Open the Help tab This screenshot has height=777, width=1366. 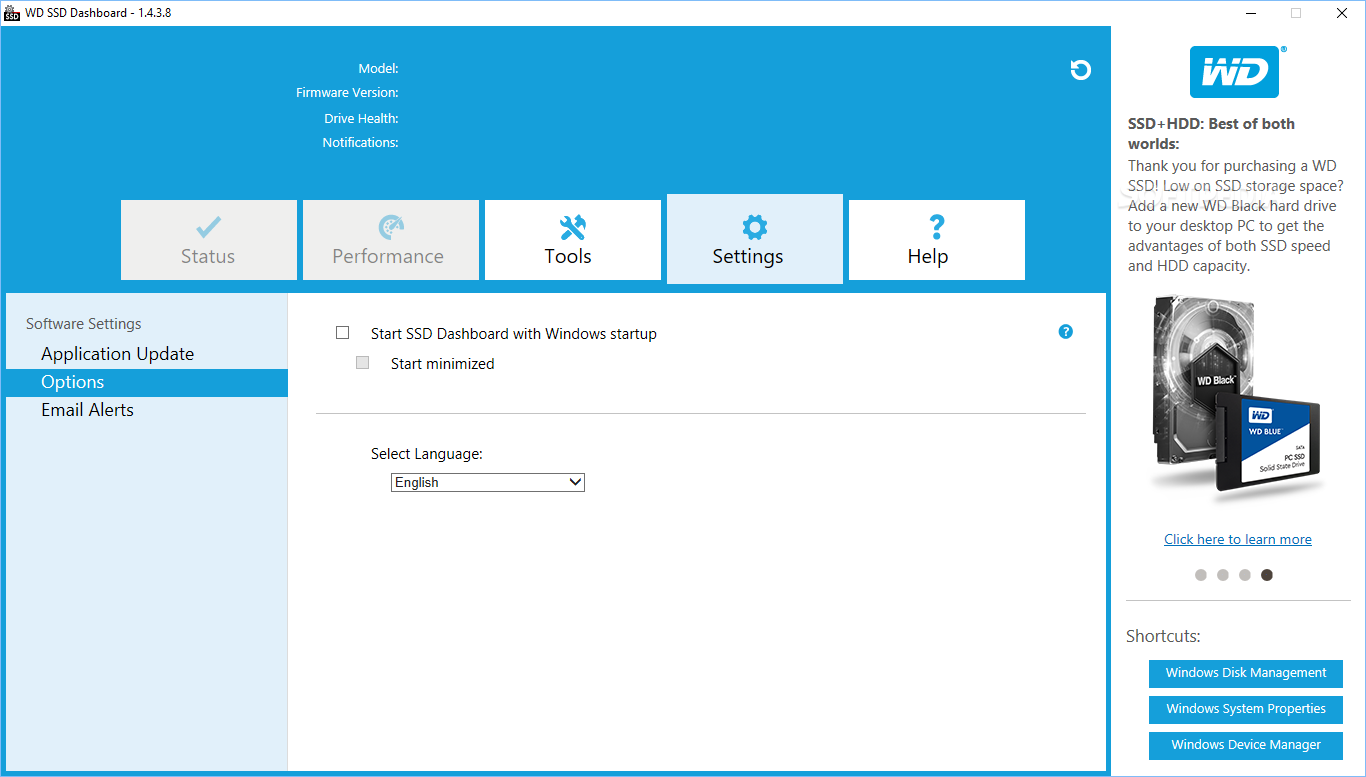pos(937,240)
